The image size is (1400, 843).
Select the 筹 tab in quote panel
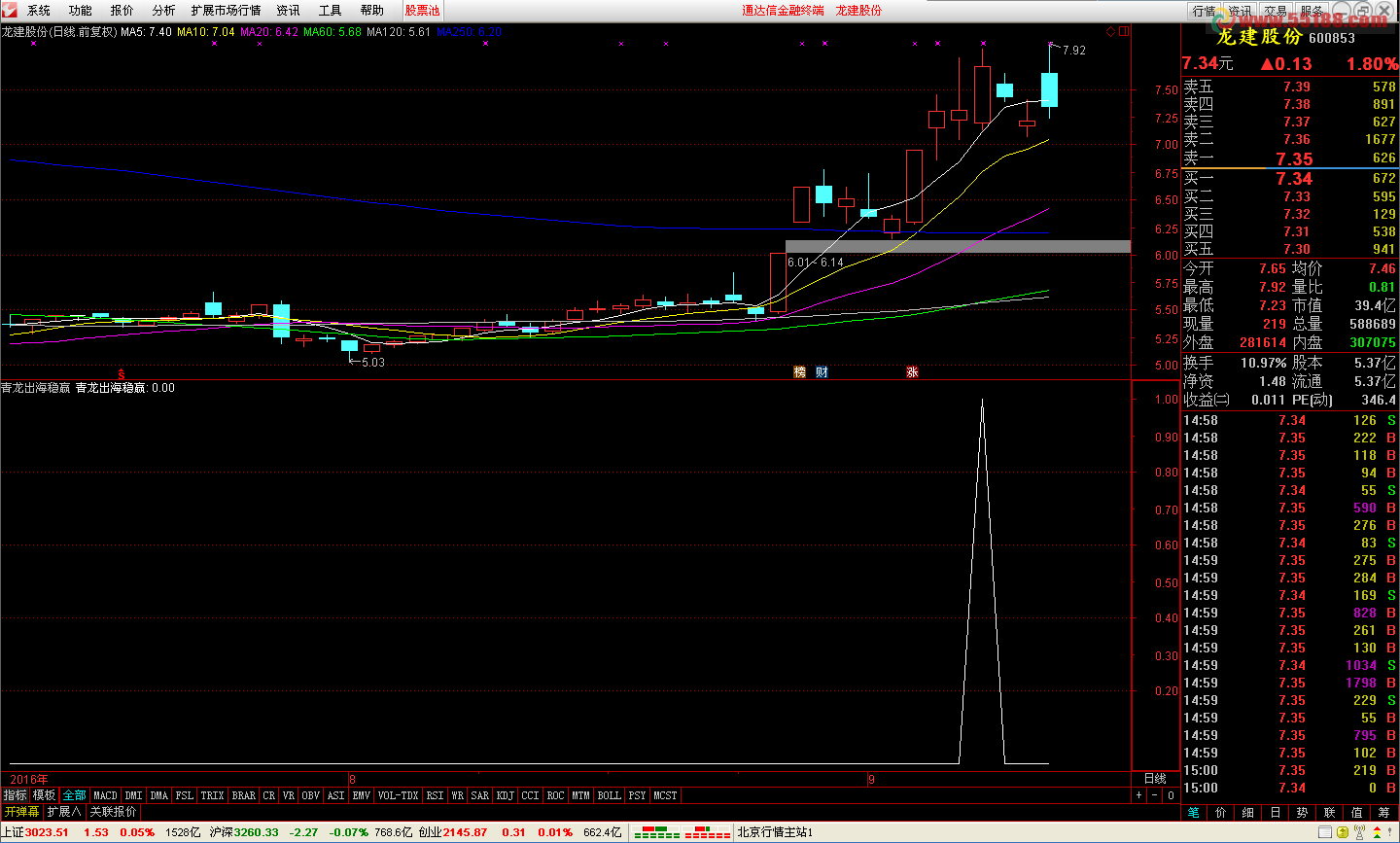[1384, 812]
